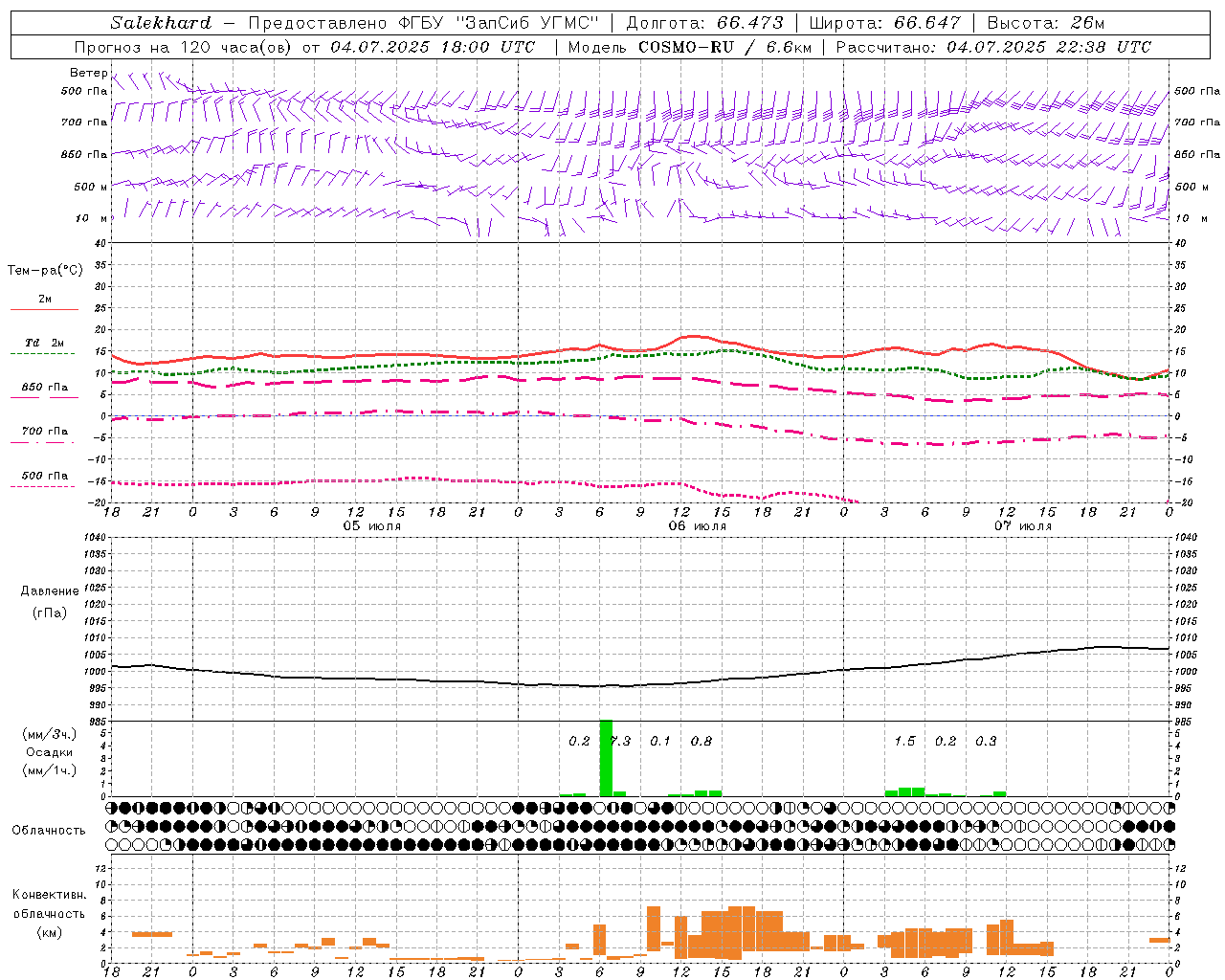Click the Ветер panel label

point(88,73)
